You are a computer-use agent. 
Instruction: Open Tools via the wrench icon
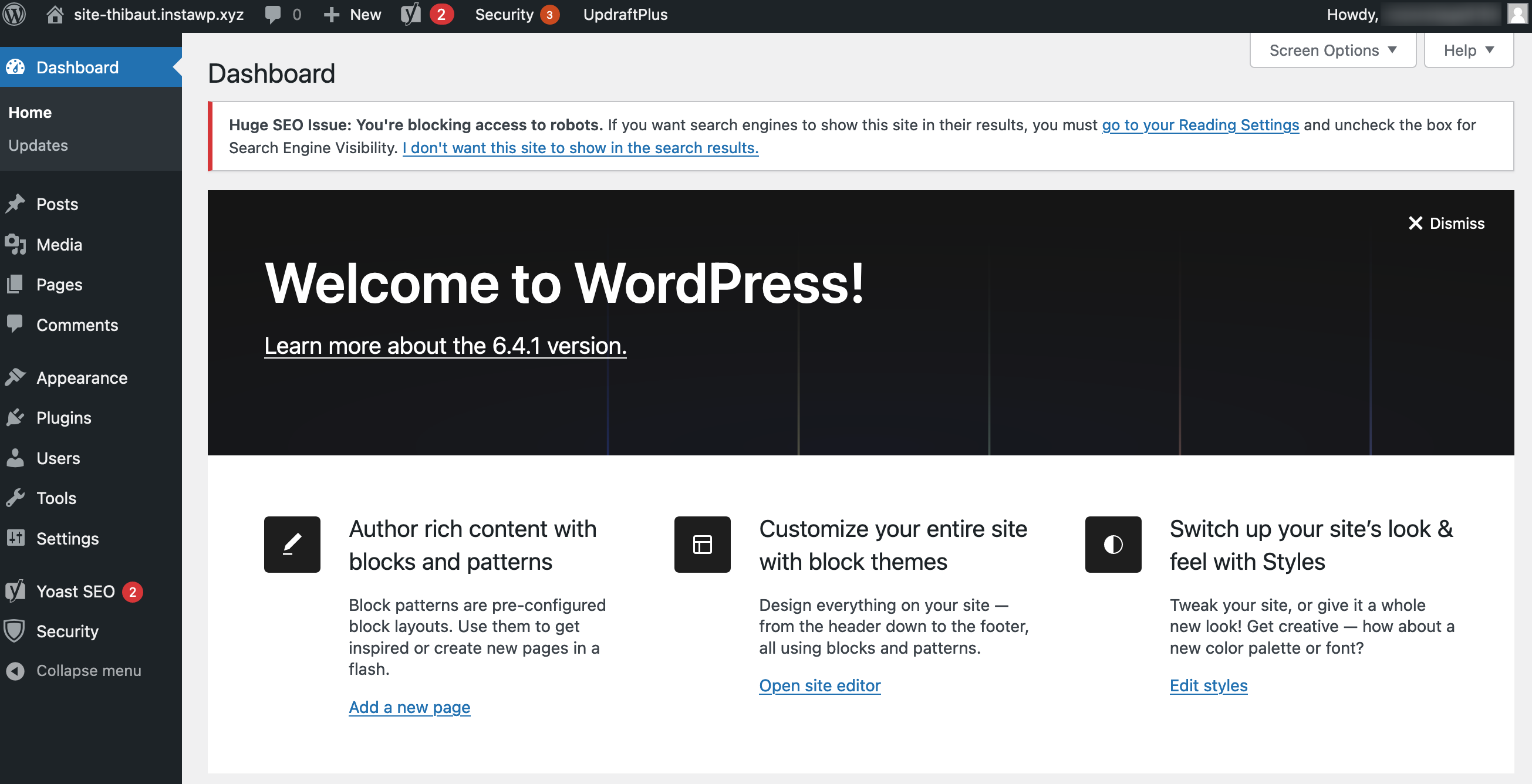point(16,498)
